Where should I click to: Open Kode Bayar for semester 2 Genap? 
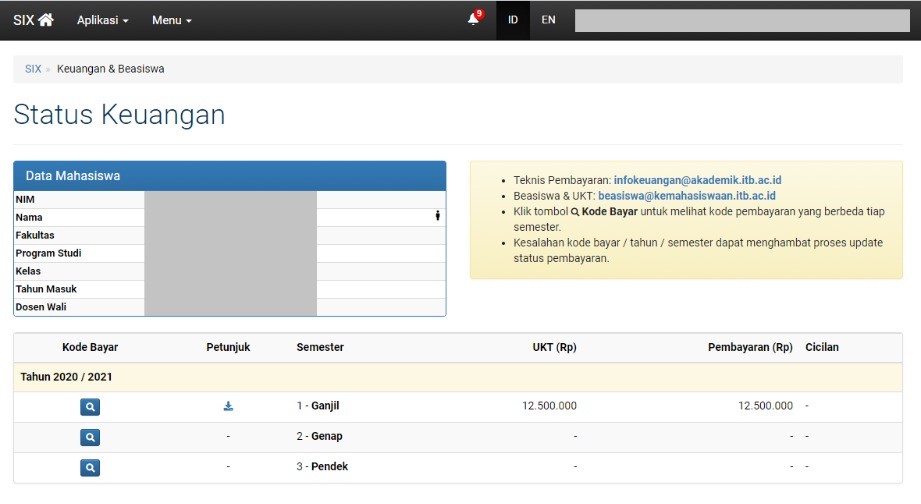(x=90, y=437)
